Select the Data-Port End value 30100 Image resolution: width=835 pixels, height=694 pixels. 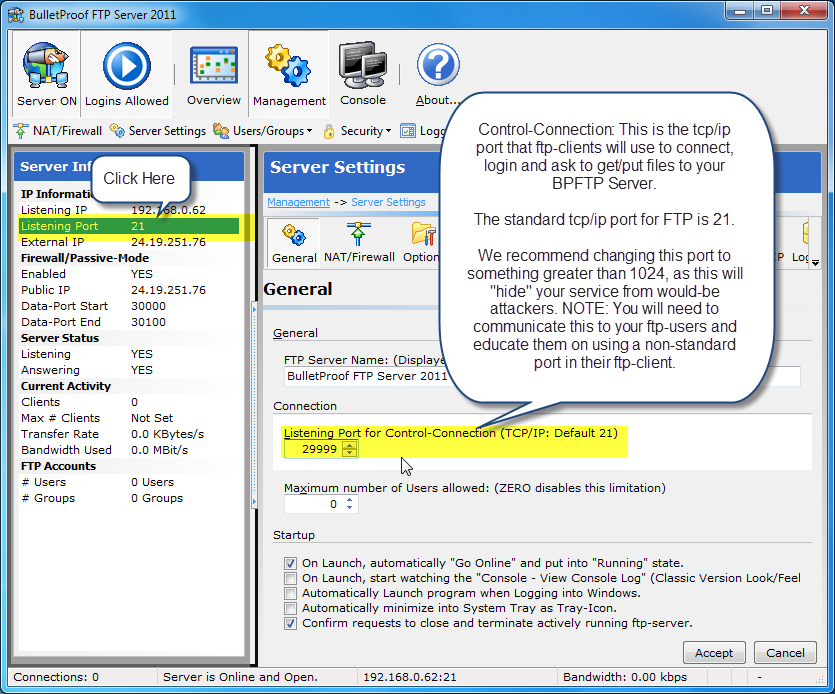pos(148,322)
